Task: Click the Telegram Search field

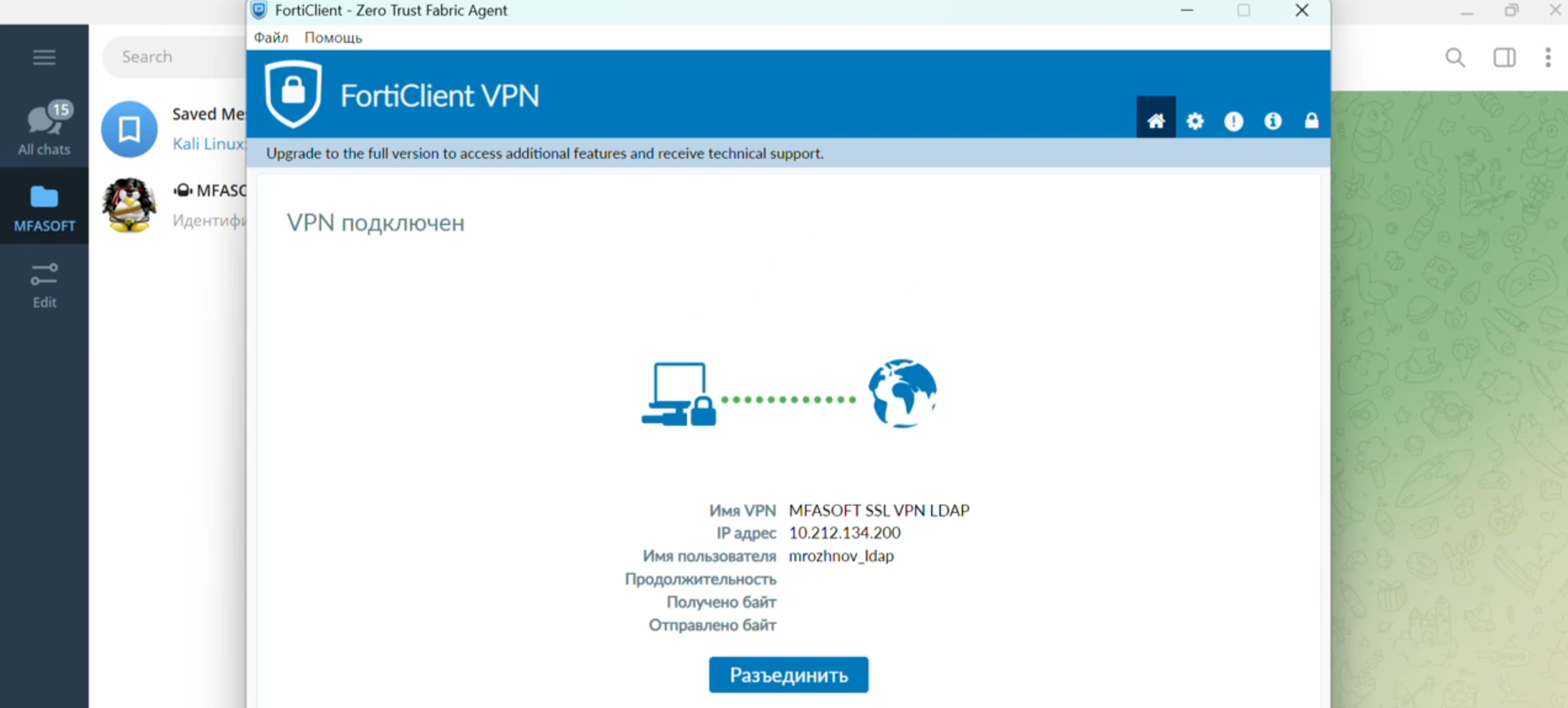Action: click(x=174, y=57)
